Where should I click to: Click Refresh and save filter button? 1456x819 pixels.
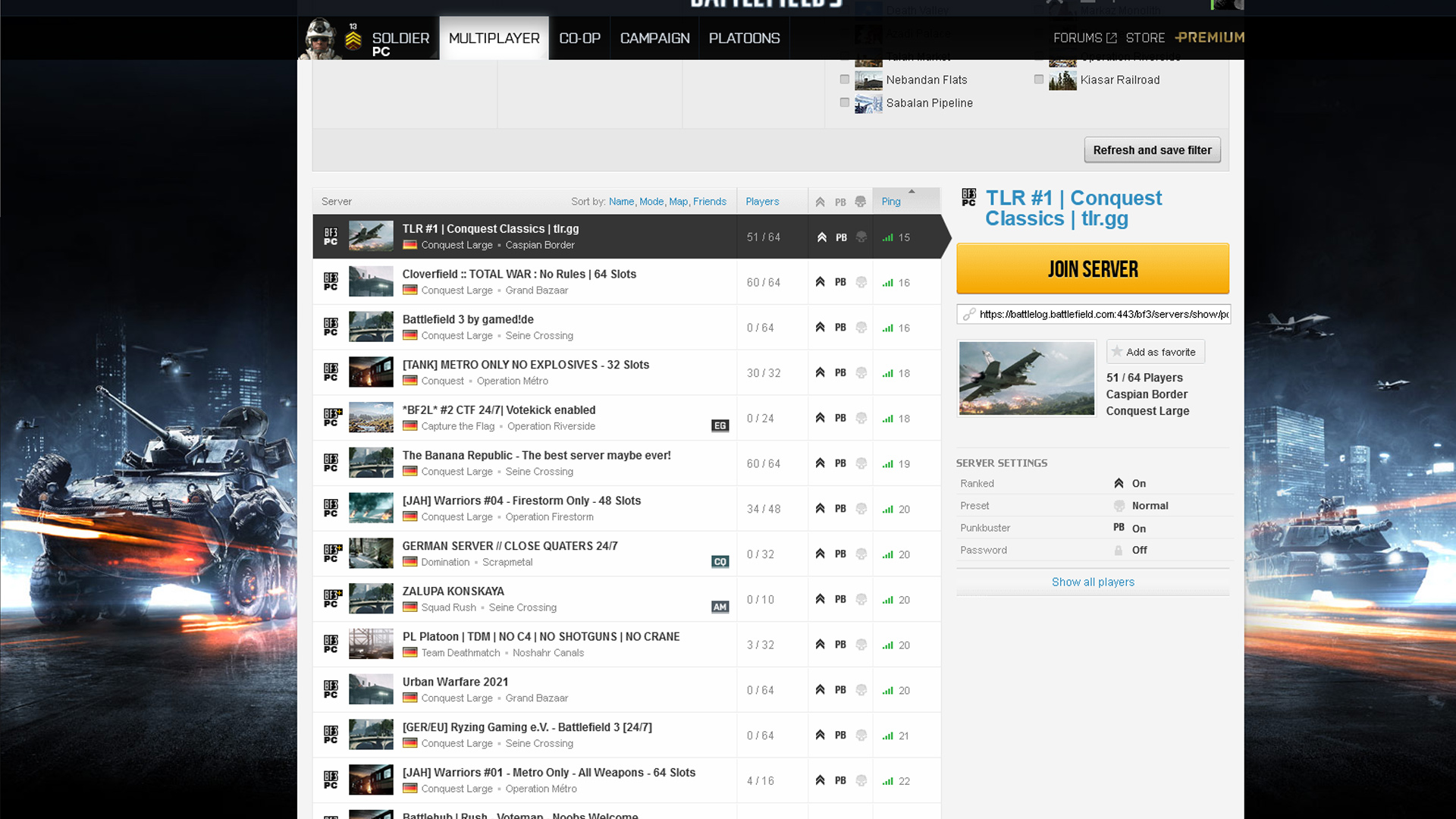point(1152,150)
